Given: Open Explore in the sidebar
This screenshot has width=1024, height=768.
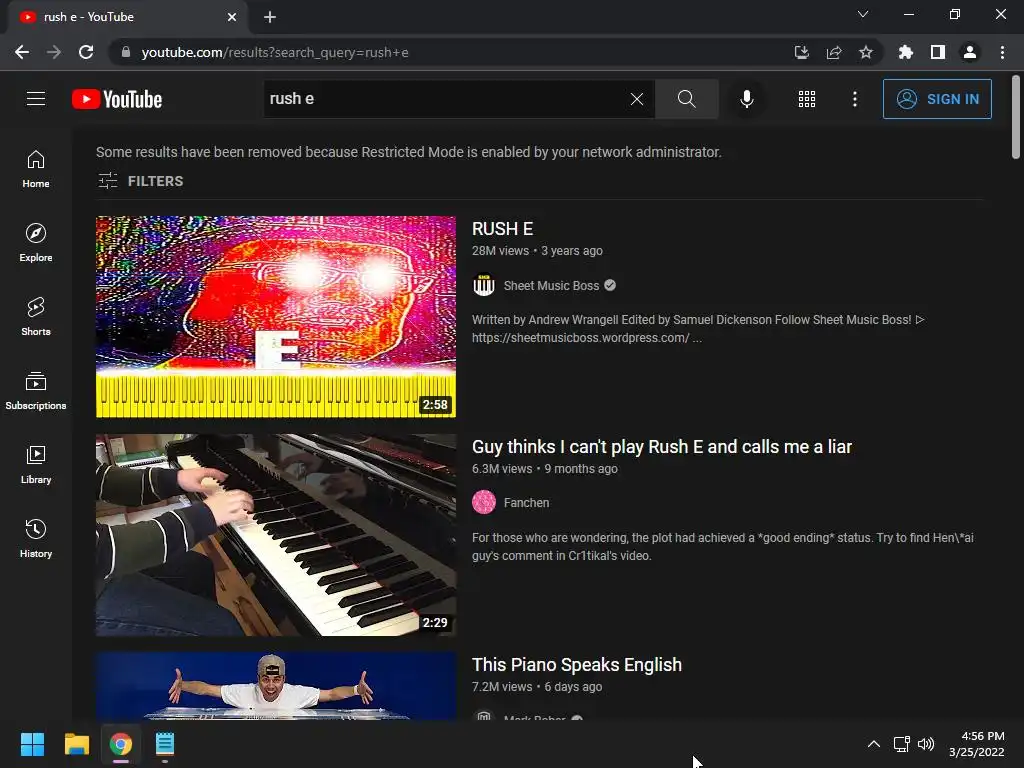Looking at the screenshot, I should tap(36, 243).
